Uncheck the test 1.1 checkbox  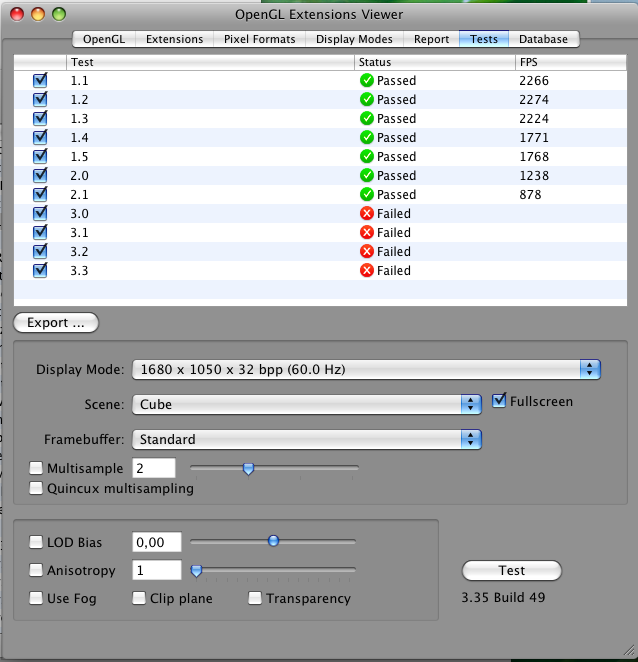[x=40, y=80]
